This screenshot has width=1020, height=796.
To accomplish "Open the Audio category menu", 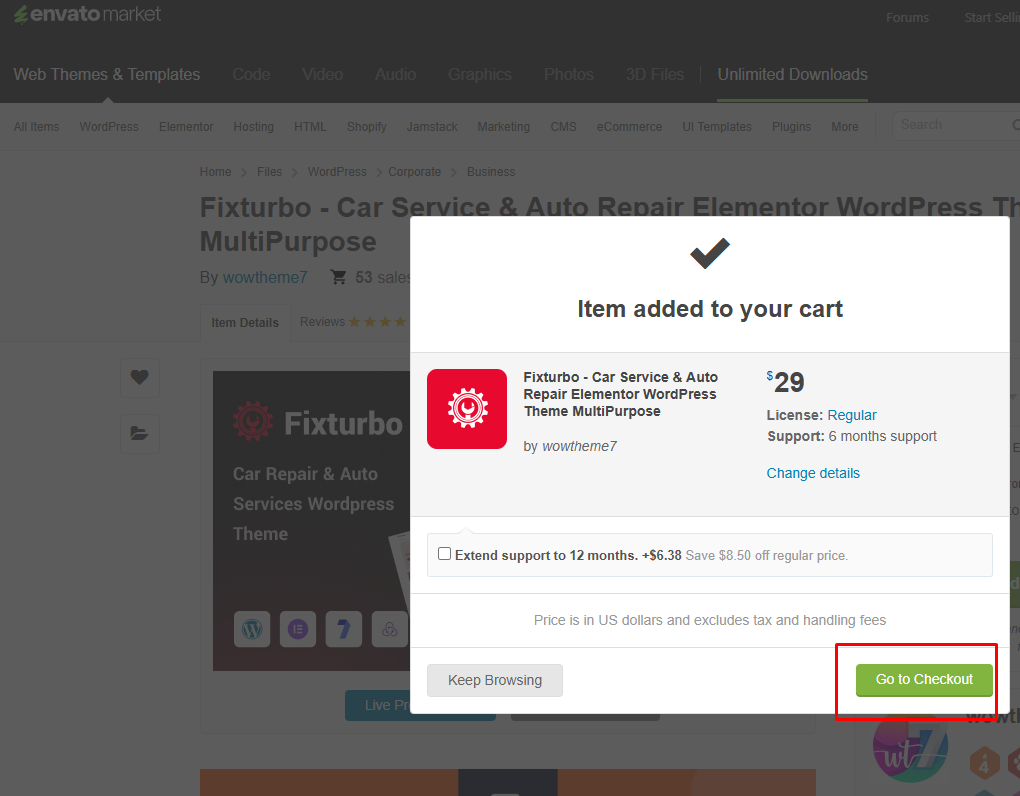I will pos(396,75).
